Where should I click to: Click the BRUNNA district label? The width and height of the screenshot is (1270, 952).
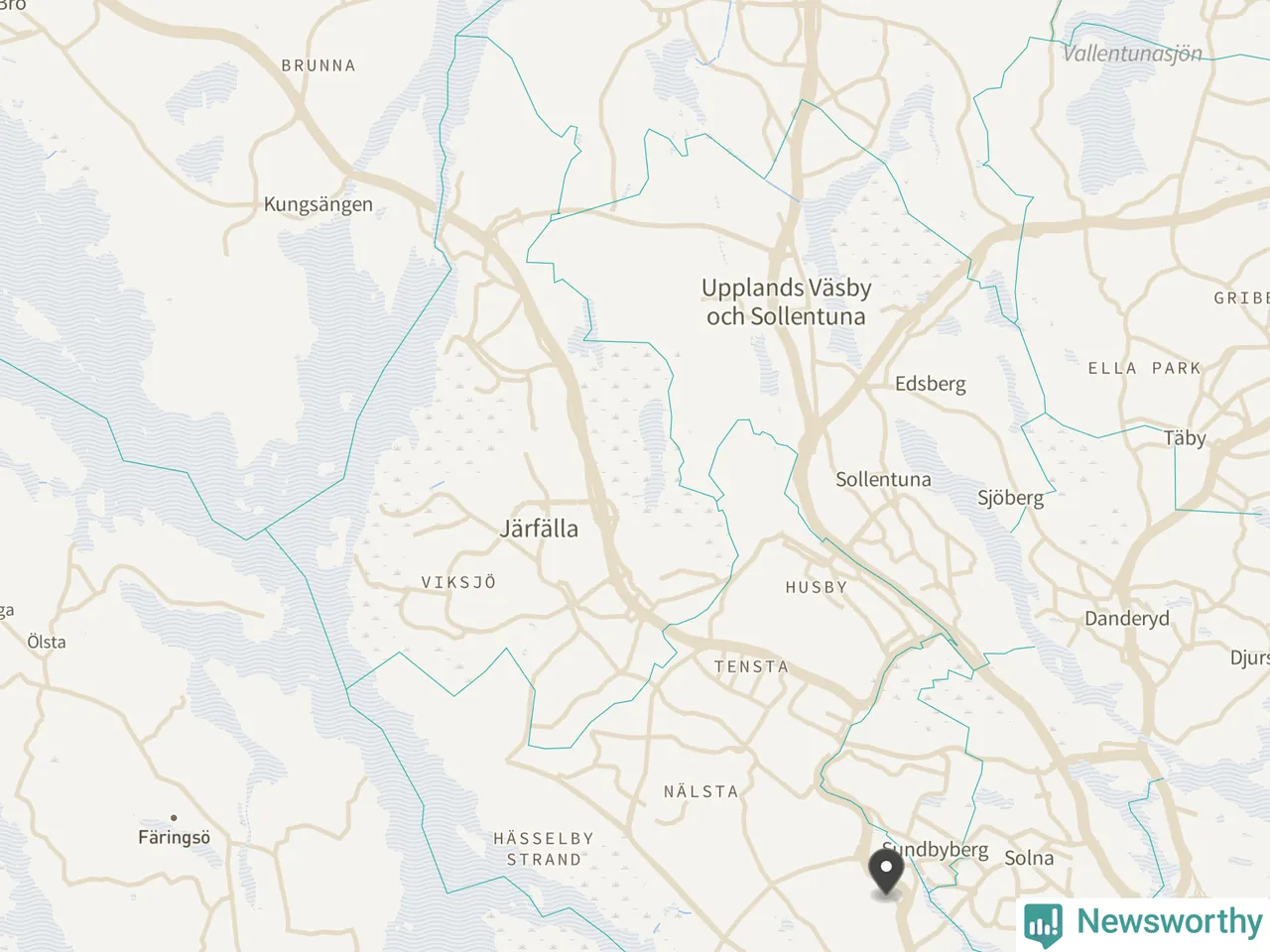pos(318,65)
